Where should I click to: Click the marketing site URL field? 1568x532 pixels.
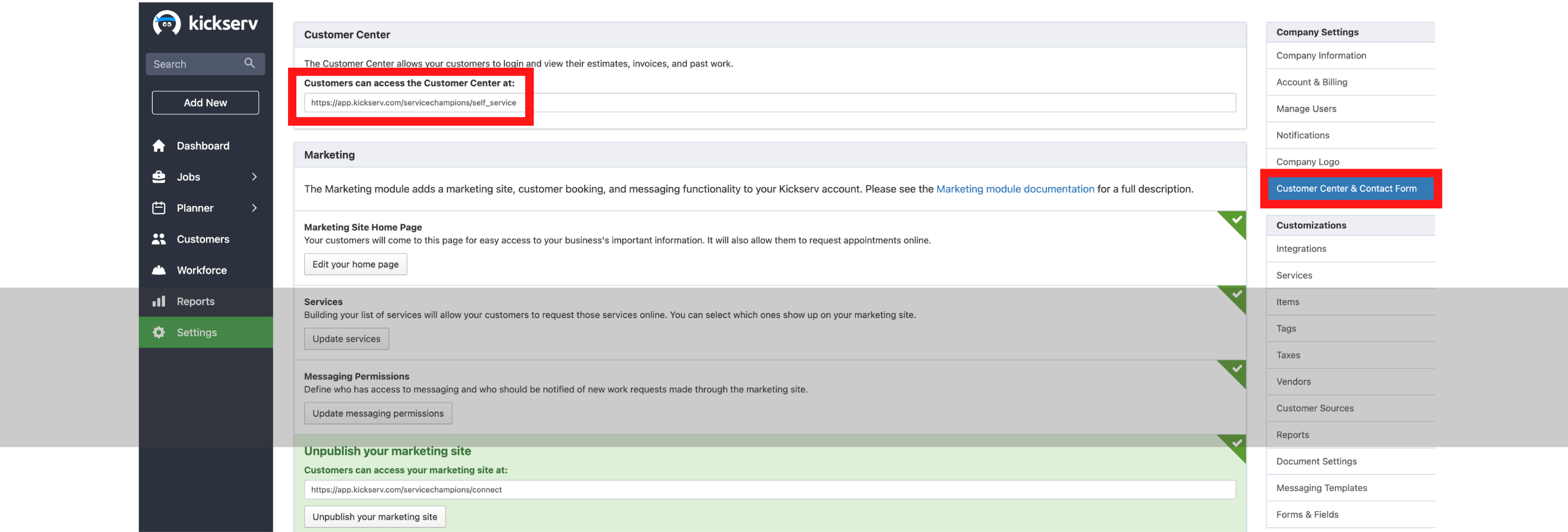(x=770, y=489)
